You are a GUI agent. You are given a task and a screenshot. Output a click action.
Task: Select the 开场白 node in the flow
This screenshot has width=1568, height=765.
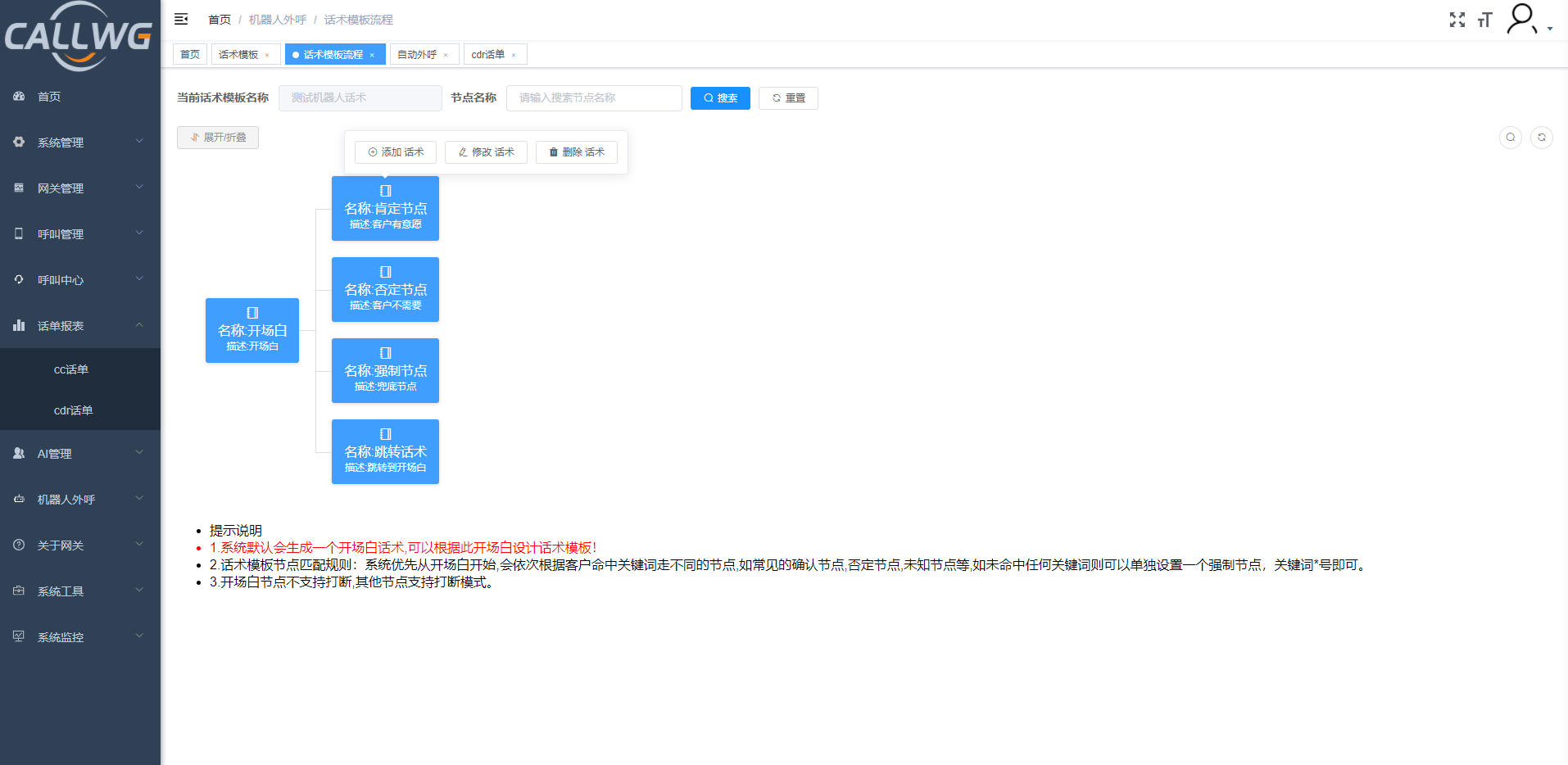click(252, 330)
